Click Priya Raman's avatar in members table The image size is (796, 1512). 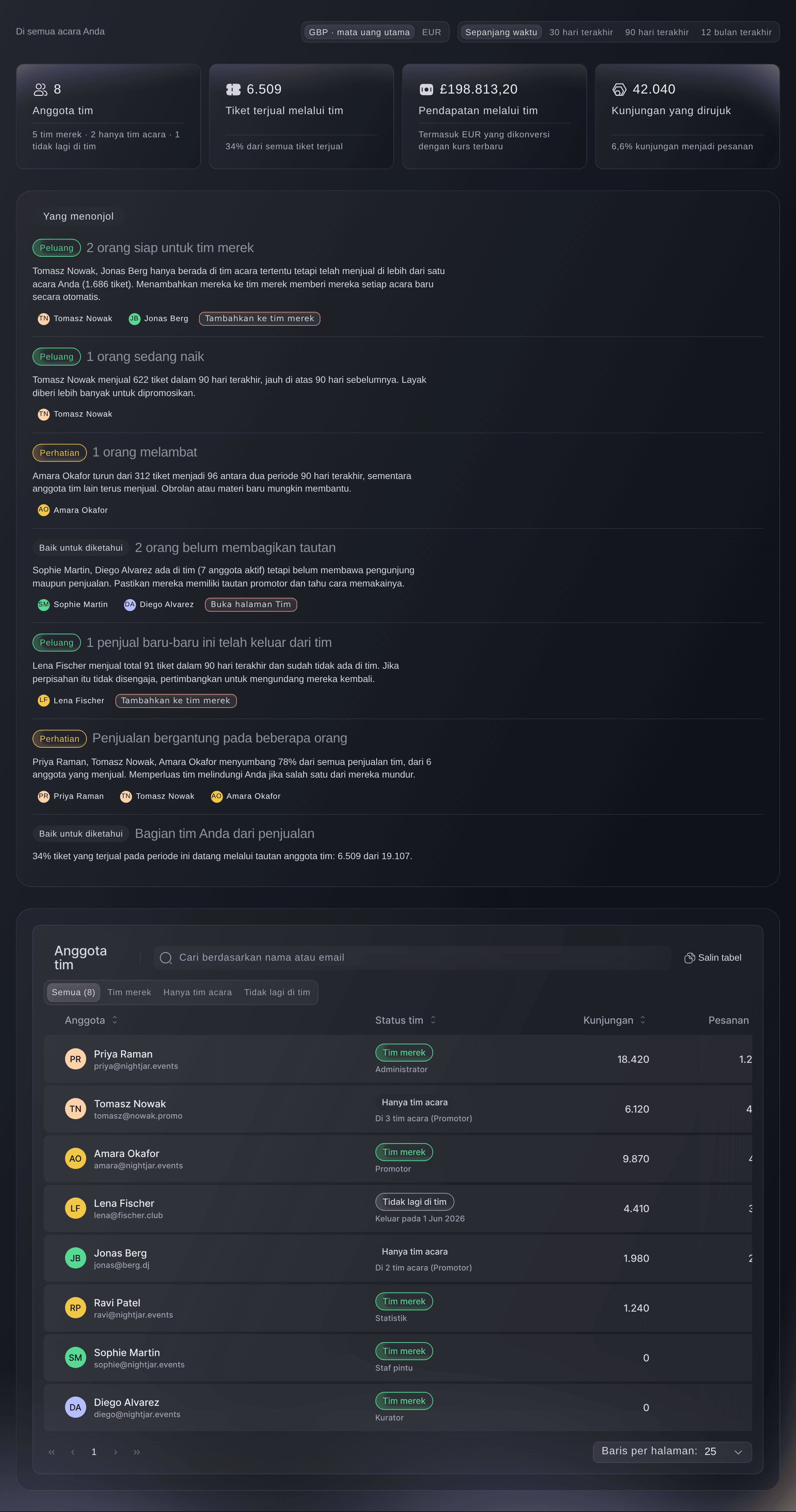[x=75, y=1059]
